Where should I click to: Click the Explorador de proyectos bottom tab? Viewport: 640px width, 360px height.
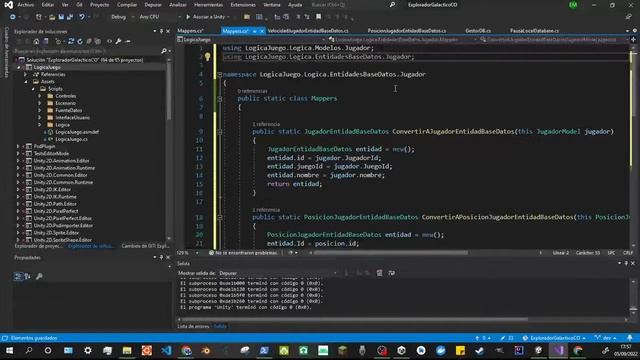click(x=38, y=246)
